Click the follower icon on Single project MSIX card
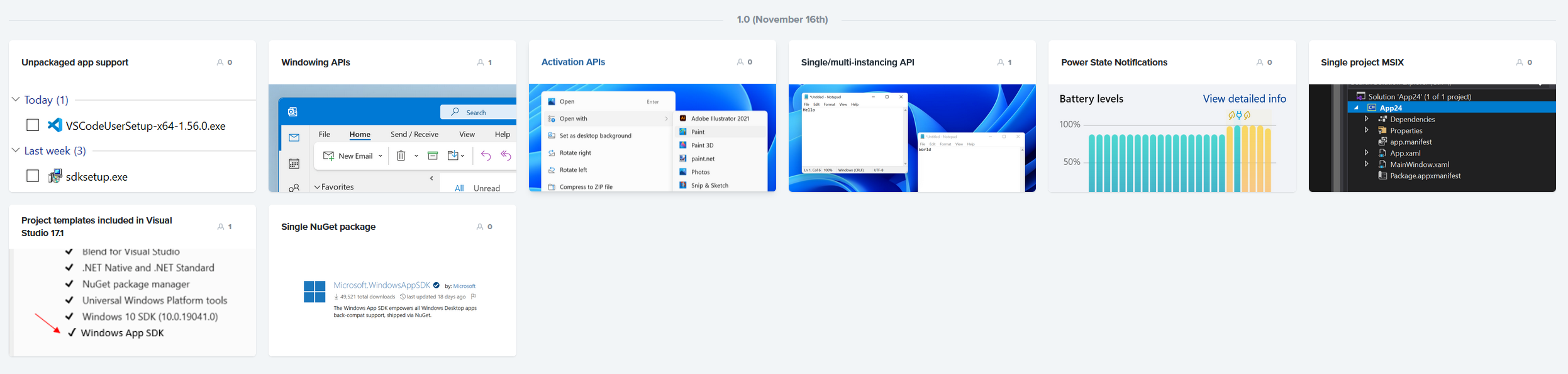Viewport: 1568px width, 374px height. point(1520,62)
